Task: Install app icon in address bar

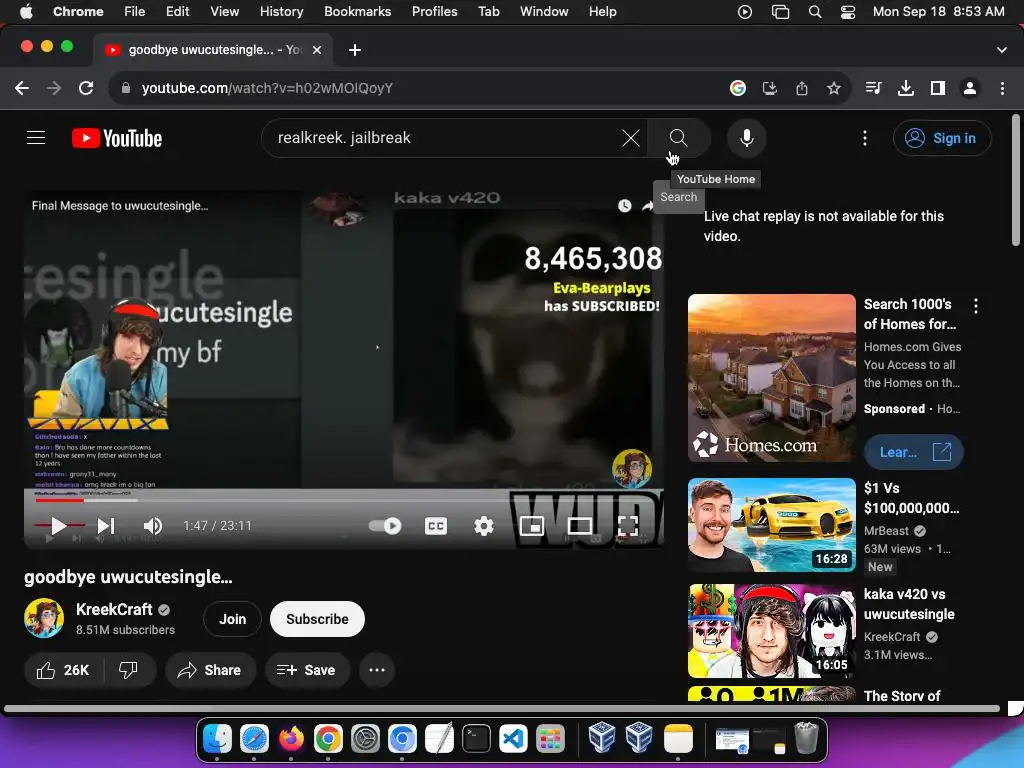Action: (770, 88)
